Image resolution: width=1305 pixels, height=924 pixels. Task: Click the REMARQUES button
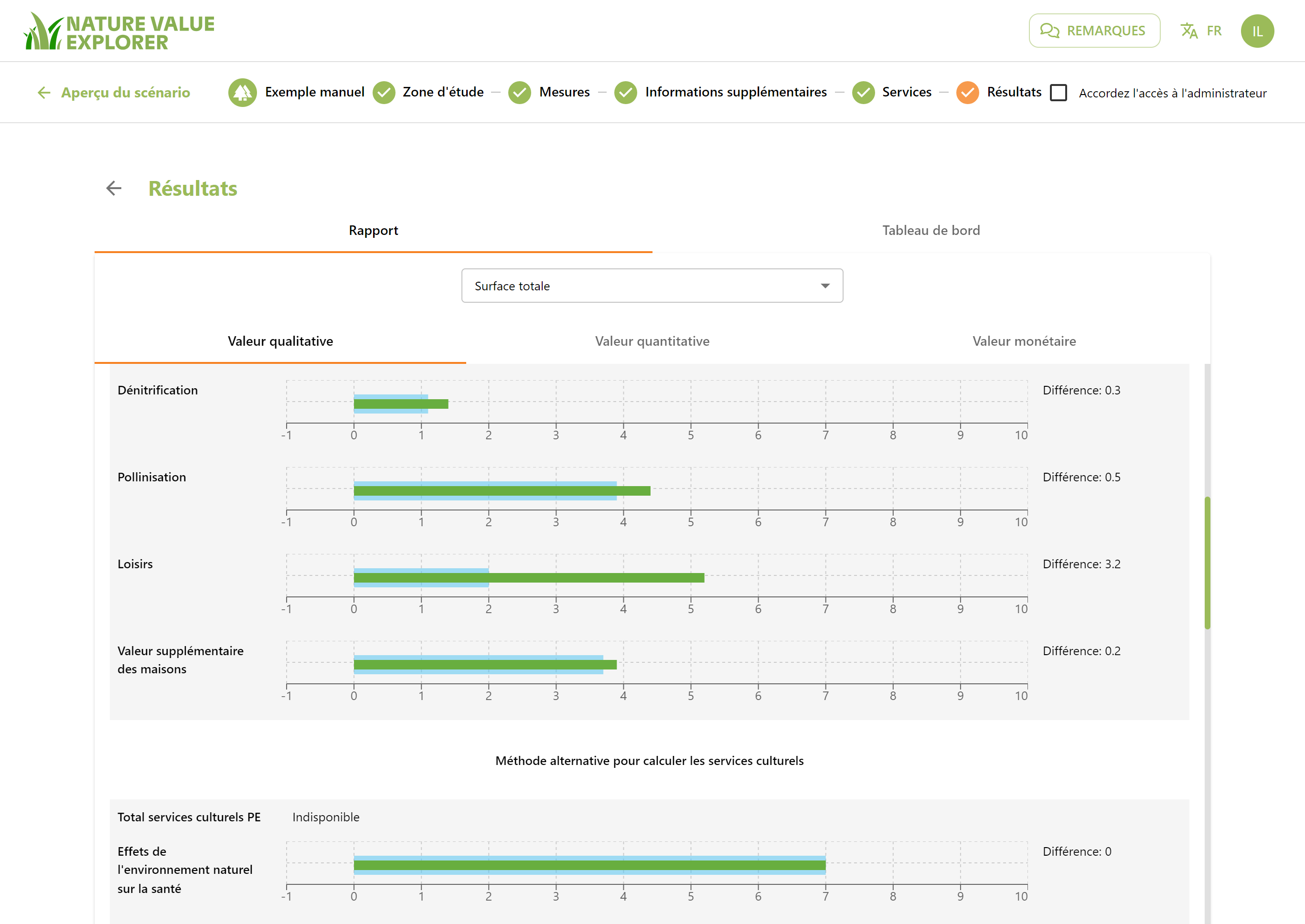tap(1094, 31)
